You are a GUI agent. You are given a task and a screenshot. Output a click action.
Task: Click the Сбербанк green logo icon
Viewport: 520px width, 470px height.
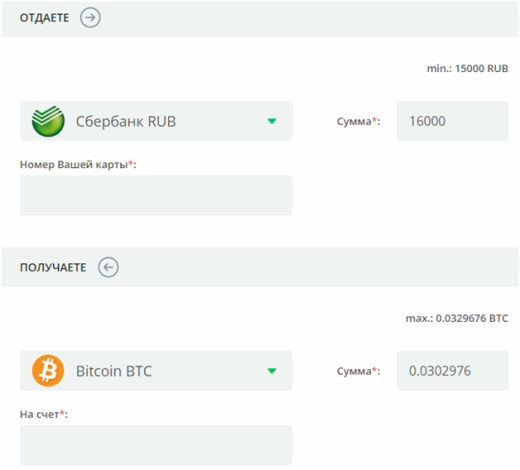(x=48, y=121)
